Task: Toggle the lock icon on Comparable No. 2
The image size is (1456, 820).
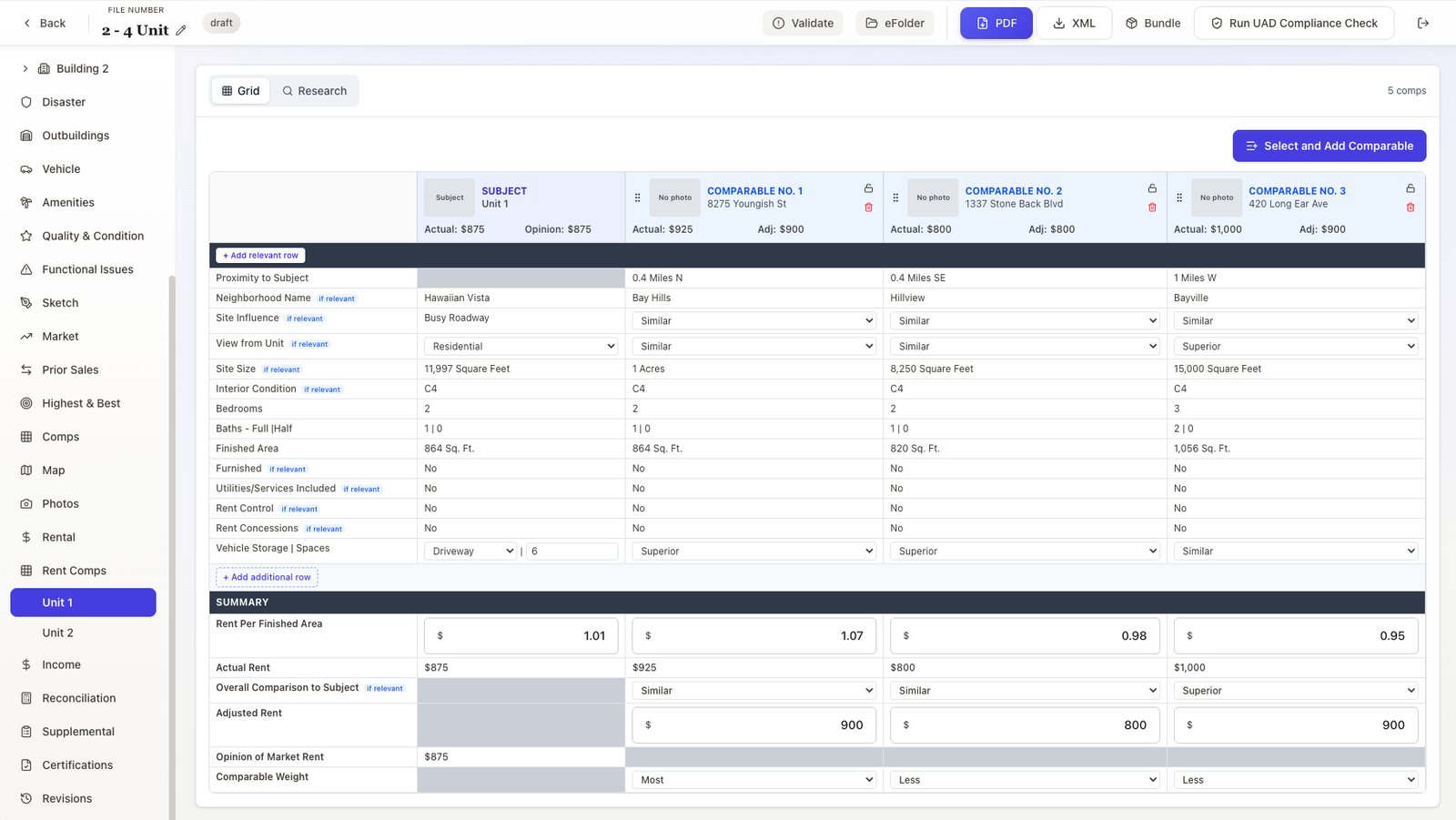Action: click(x=1152, y=188)
